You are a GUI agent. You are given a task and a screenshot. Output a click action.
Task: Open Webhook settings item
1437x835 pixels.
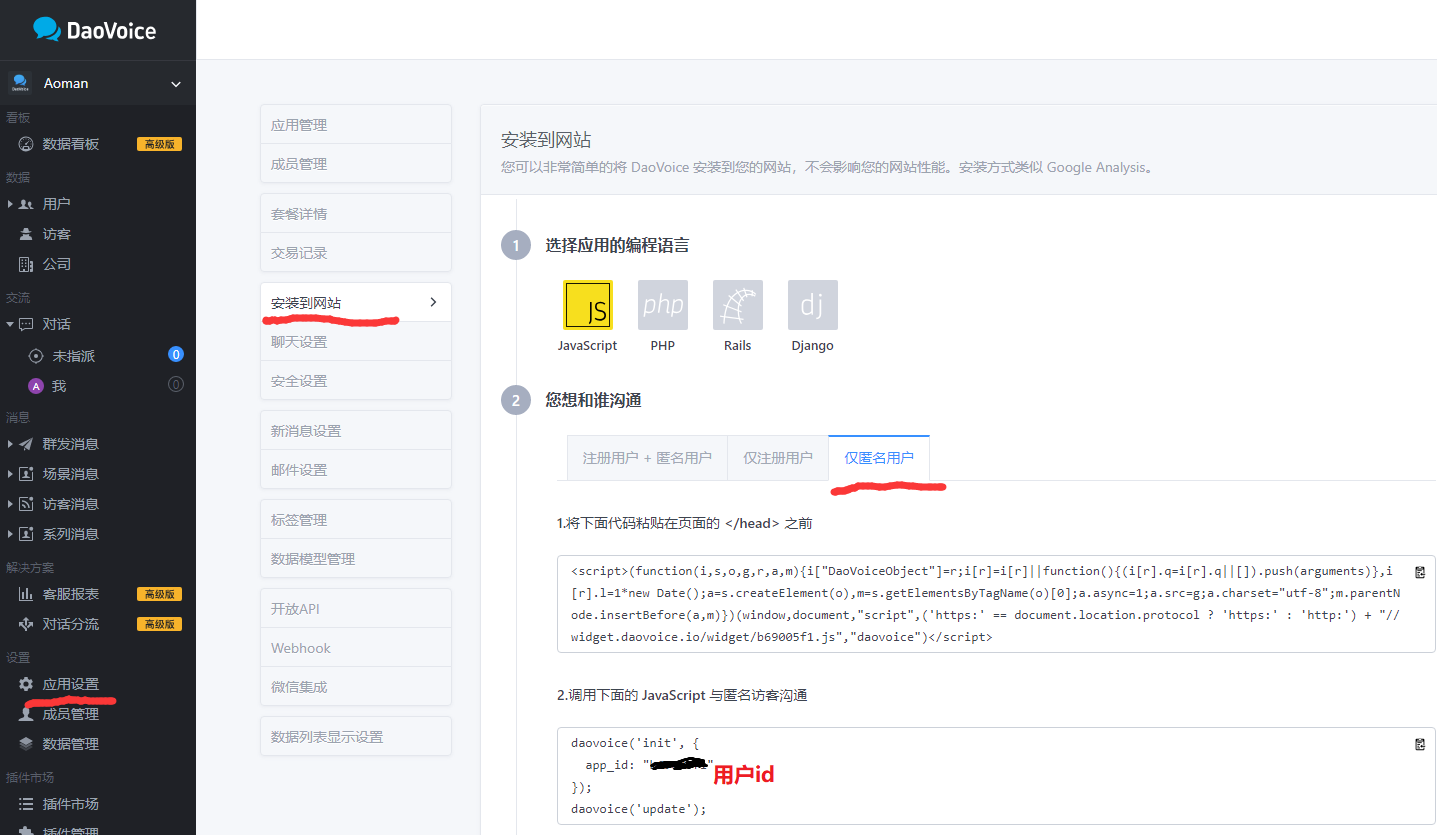[356, 648]
